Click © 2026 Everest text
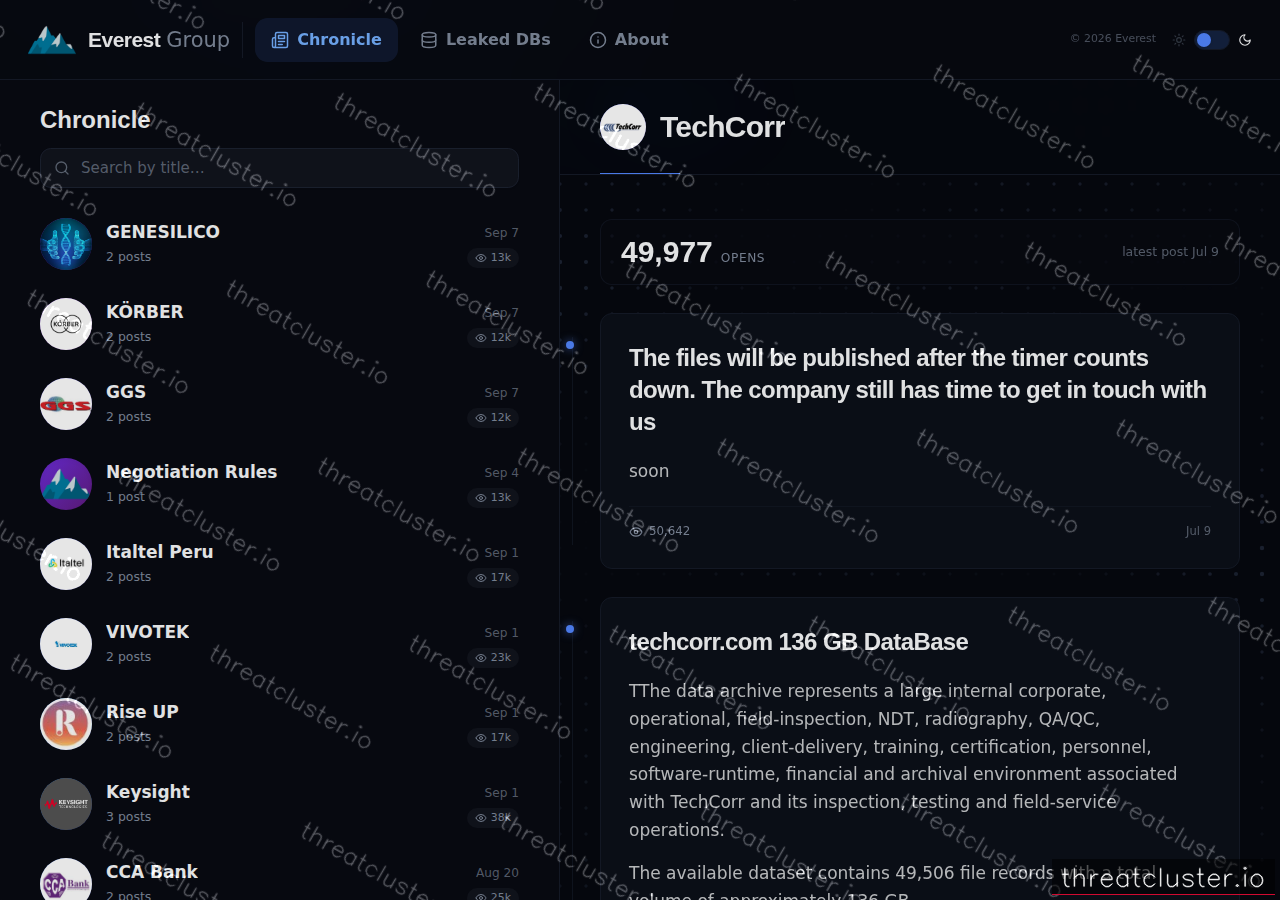This screenshot has height=900, width=1280. pos(1113,39)
